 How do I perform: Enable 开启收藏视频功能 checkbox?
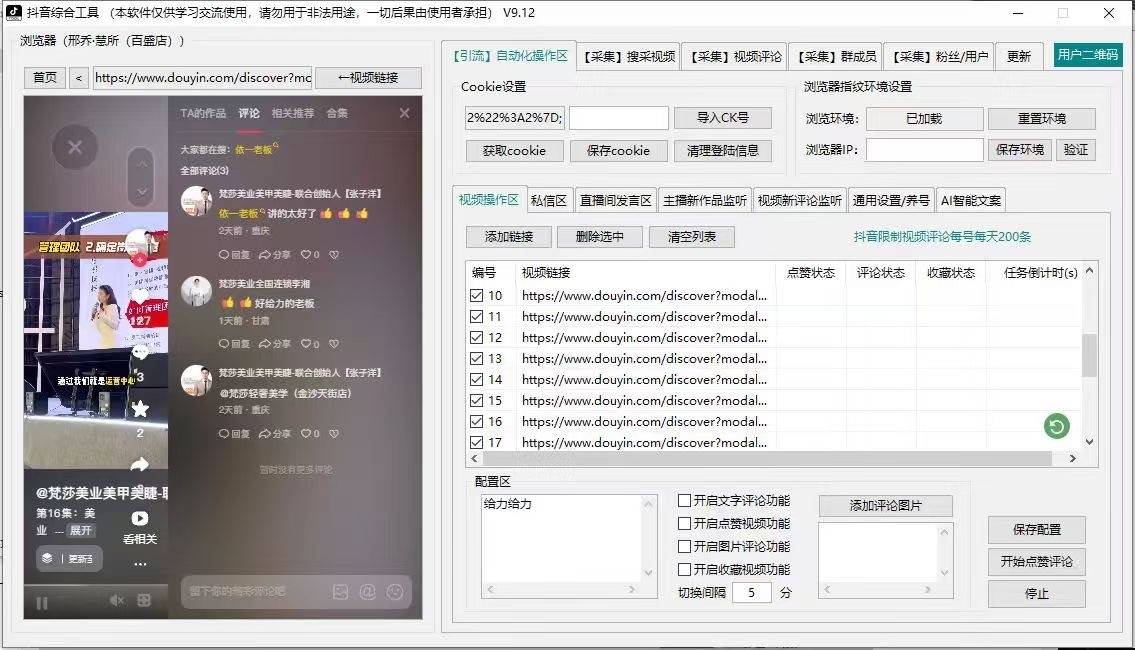pos(684,570)
